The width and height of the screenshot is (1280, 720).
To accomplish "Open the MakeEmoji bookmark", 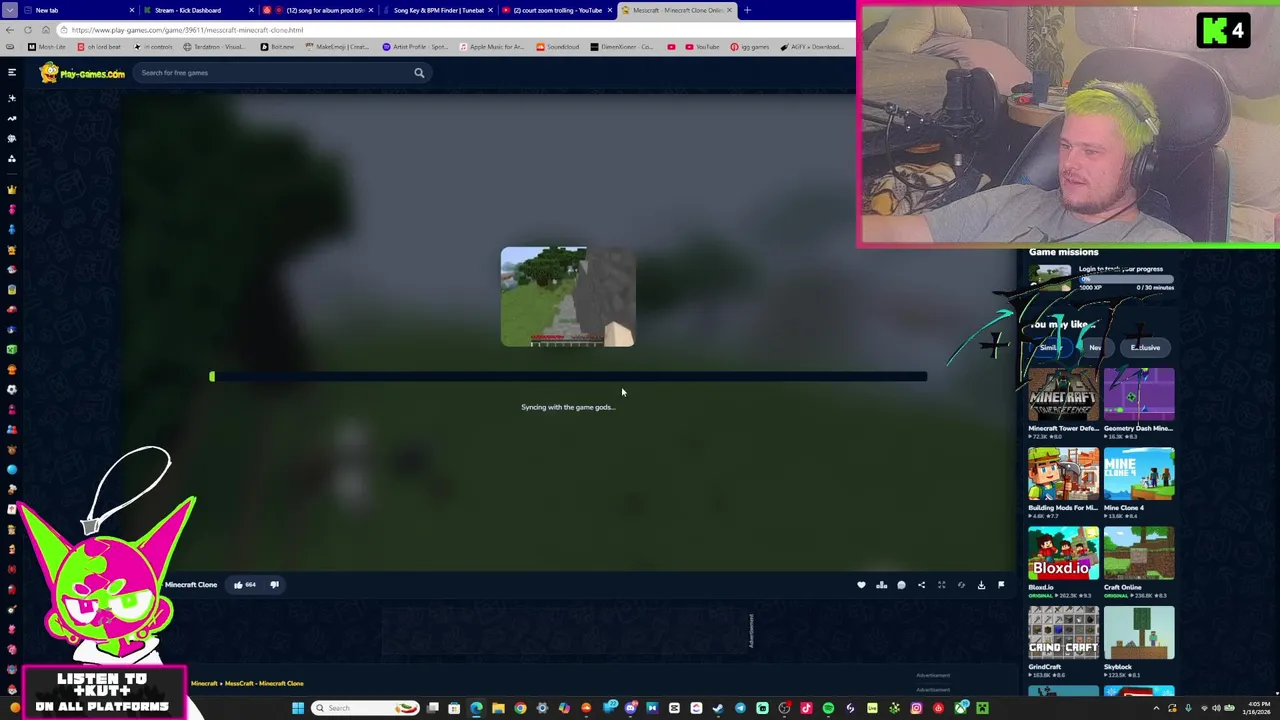I will tap(336, 47).
